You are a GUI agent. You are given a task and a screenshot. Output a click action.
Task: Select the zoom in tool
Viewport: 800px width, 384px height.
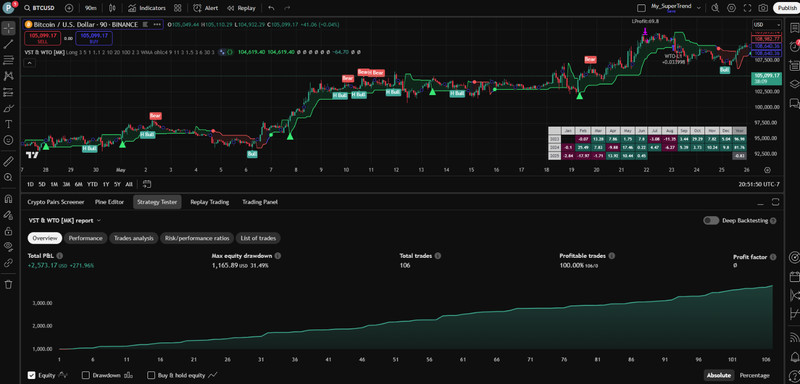pos(8,177)
